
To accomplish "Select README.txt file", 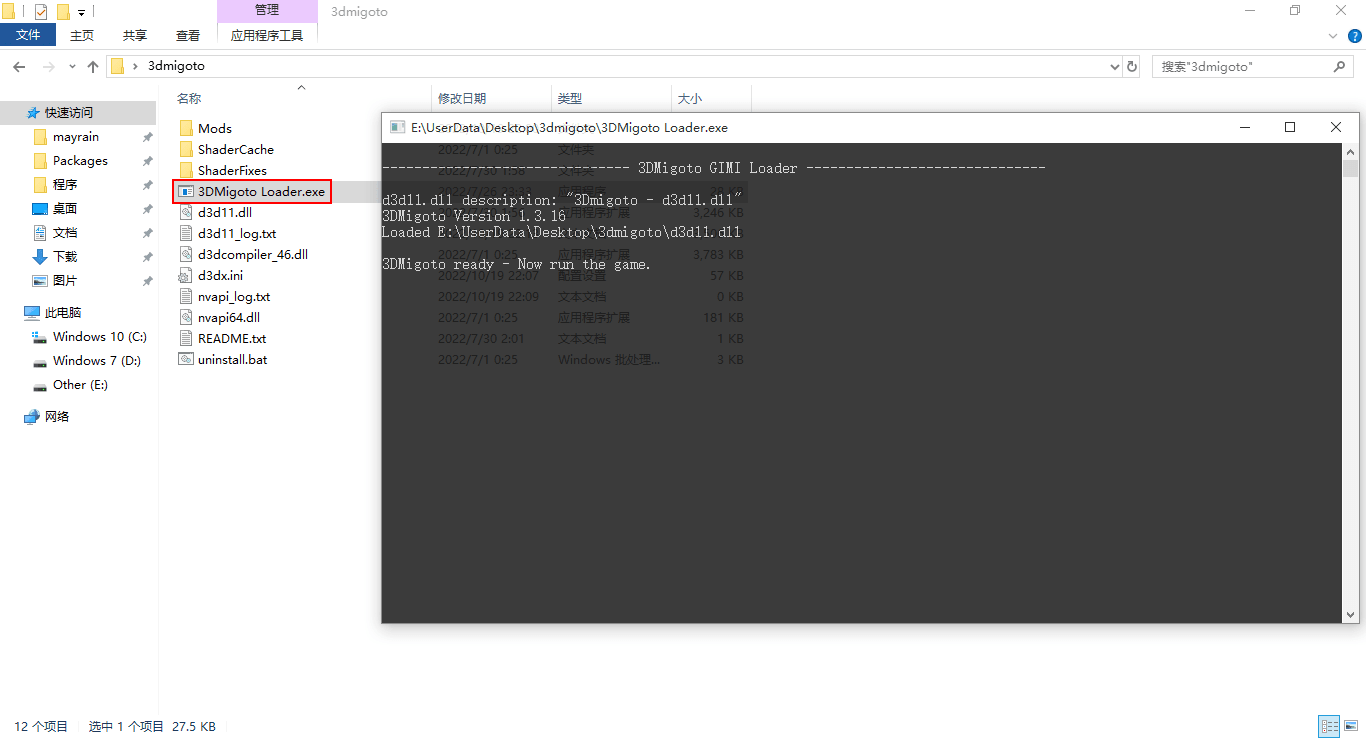I will pyautogui.click(x=232, y=338).
